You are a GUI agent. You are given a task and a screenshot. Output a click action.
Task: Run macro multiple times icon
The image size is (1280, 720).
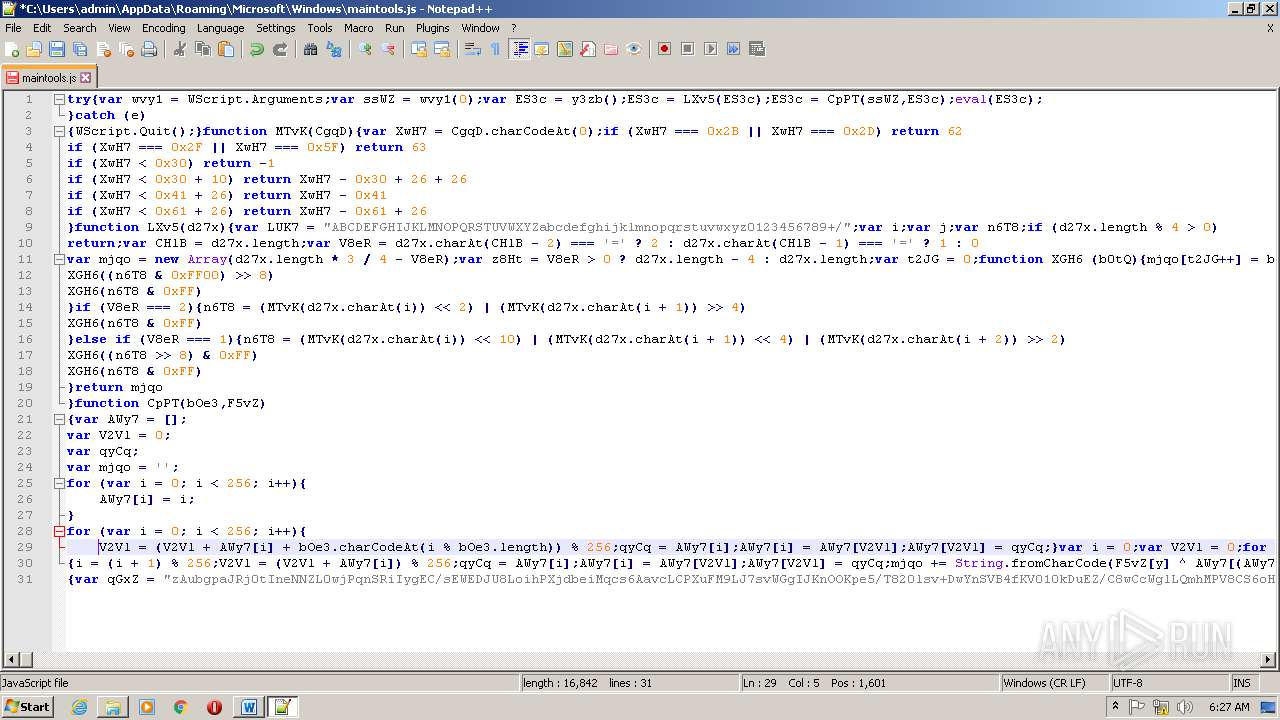(x=734, y=49)
